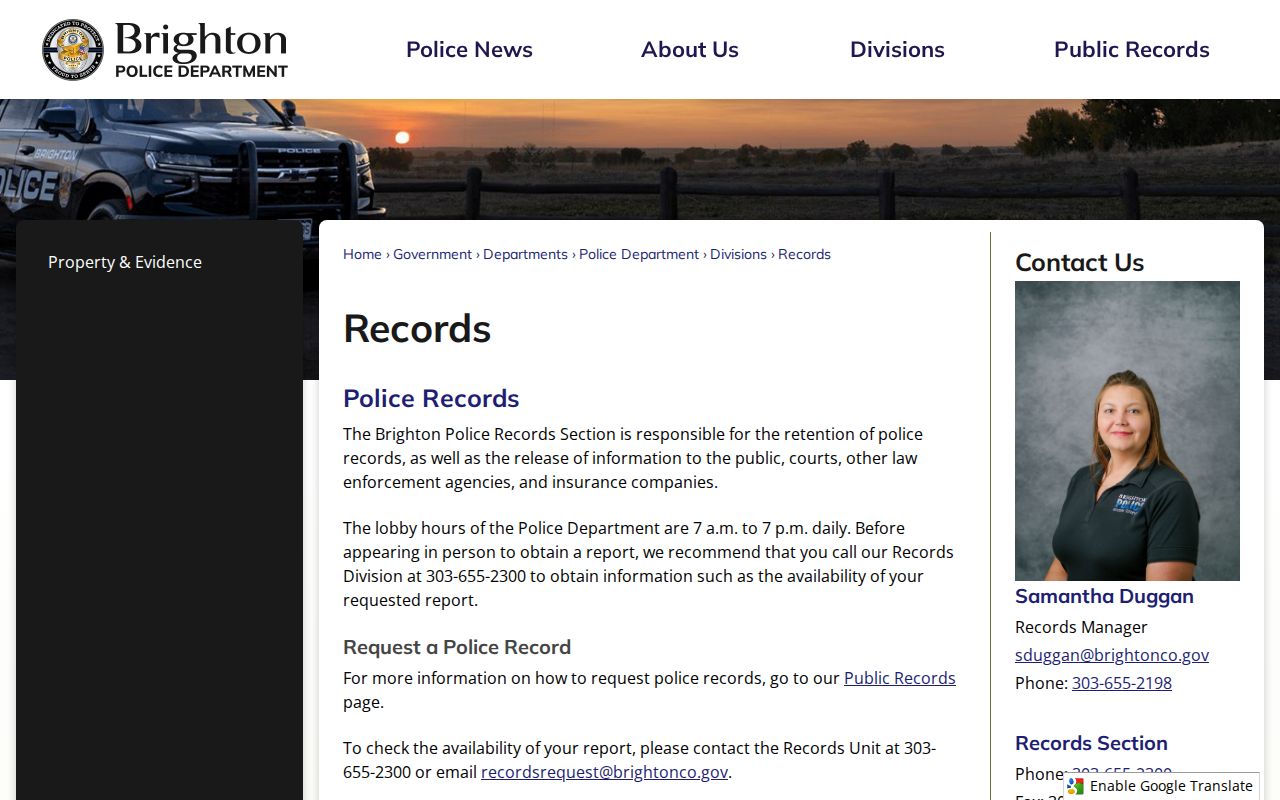1280x800 pixels.
Task: Click the Contact Us heading
Action: click(1079, 262)
